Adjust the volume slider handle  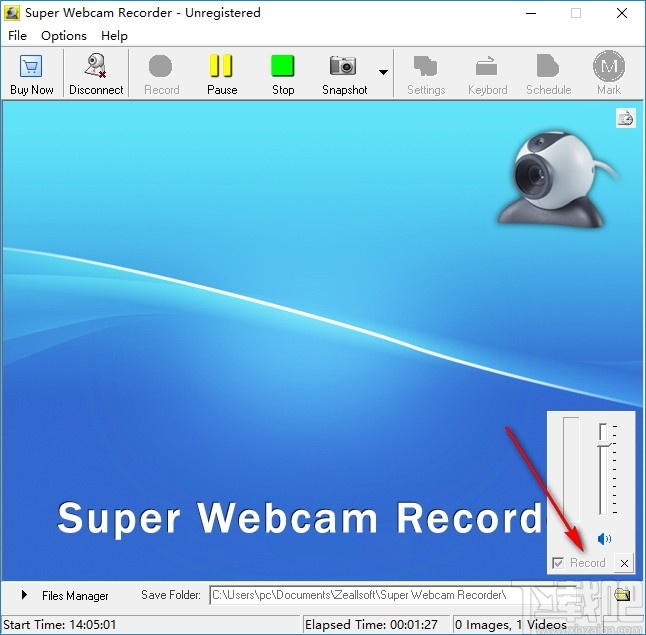[x=604, y=444]
